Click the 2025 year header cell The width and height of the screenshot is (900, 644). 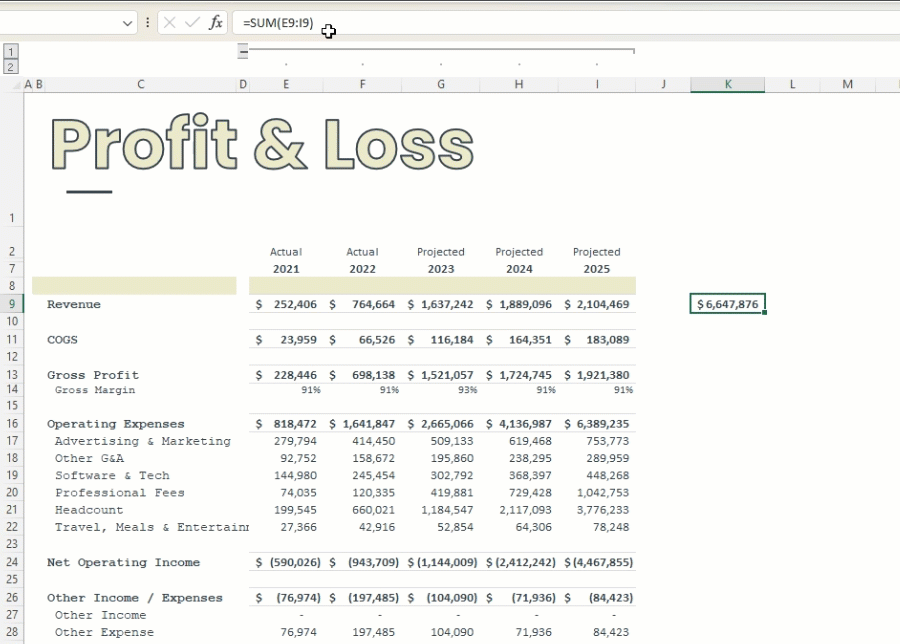(597, 269)
